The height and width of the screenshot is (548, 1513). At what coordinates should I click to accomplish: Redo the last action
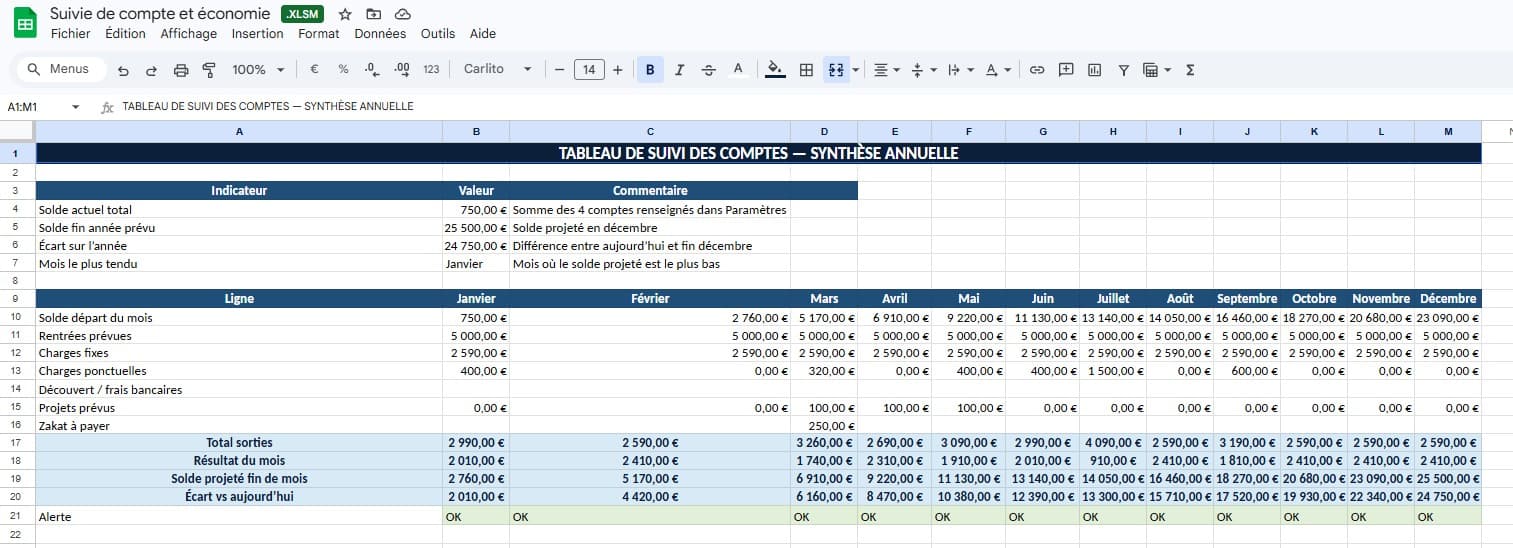click(x=152, y=70)
